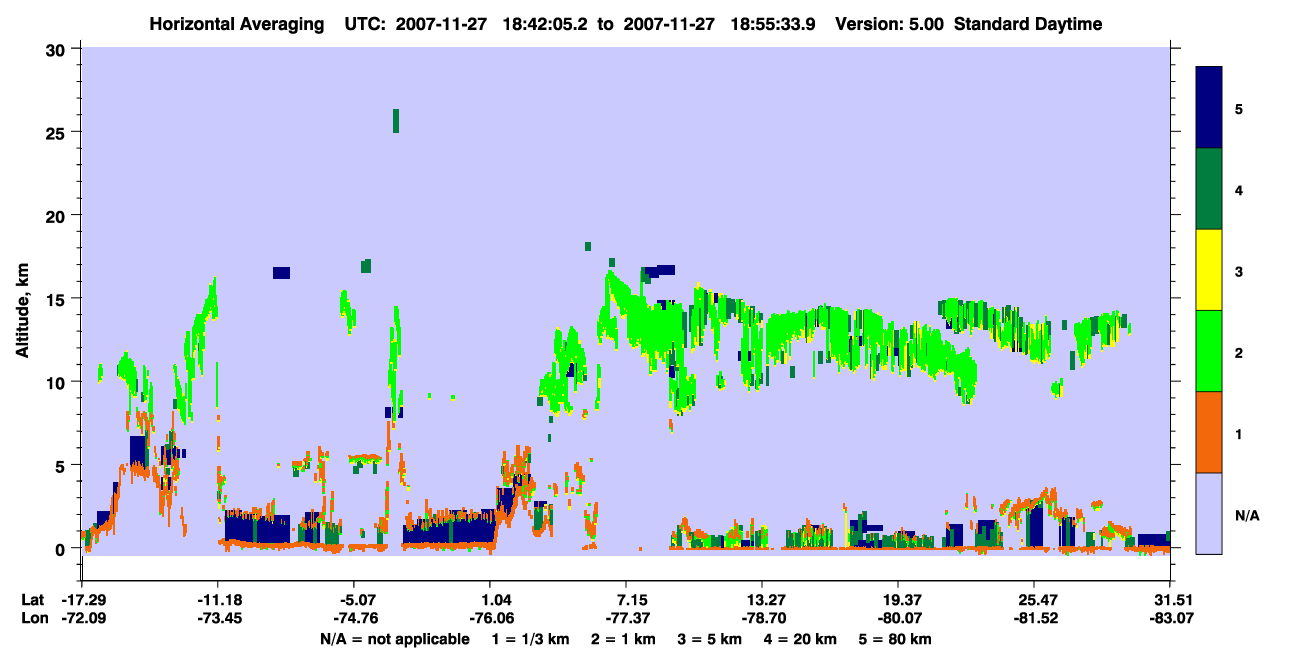Click the 'Standard Daytime' text in the title

point(1028,24)
